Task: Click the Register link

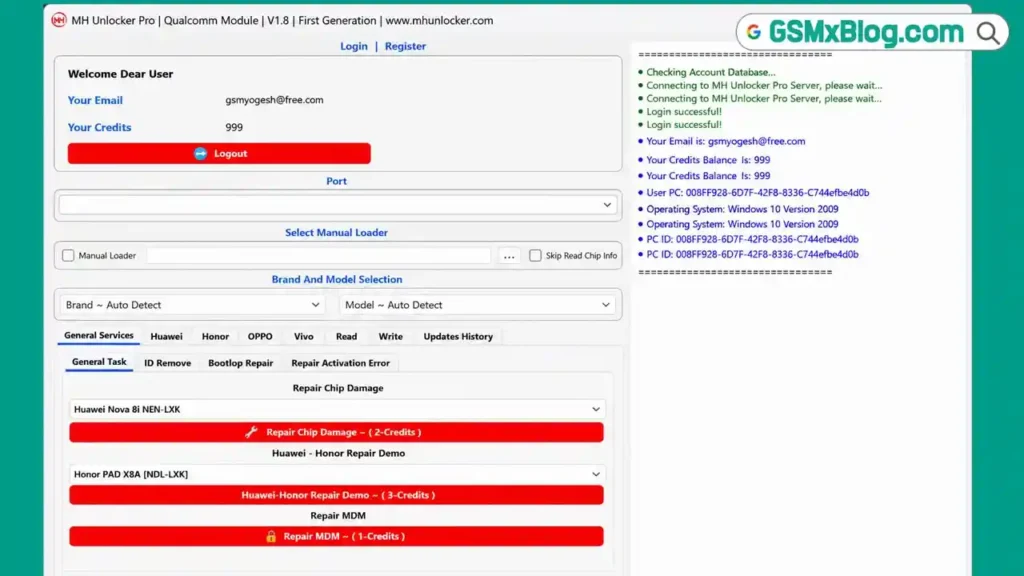Action: (405, 46)
